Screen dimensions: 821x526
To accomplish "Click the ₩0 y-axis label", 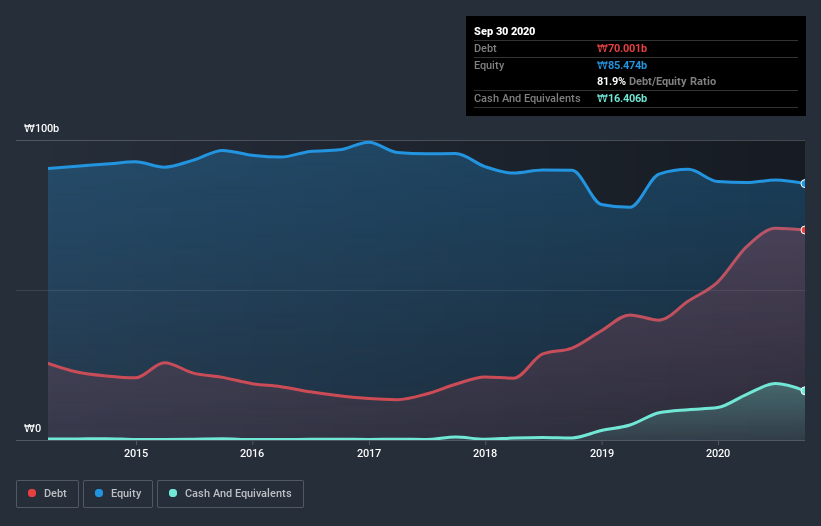I will coord(32,428).
